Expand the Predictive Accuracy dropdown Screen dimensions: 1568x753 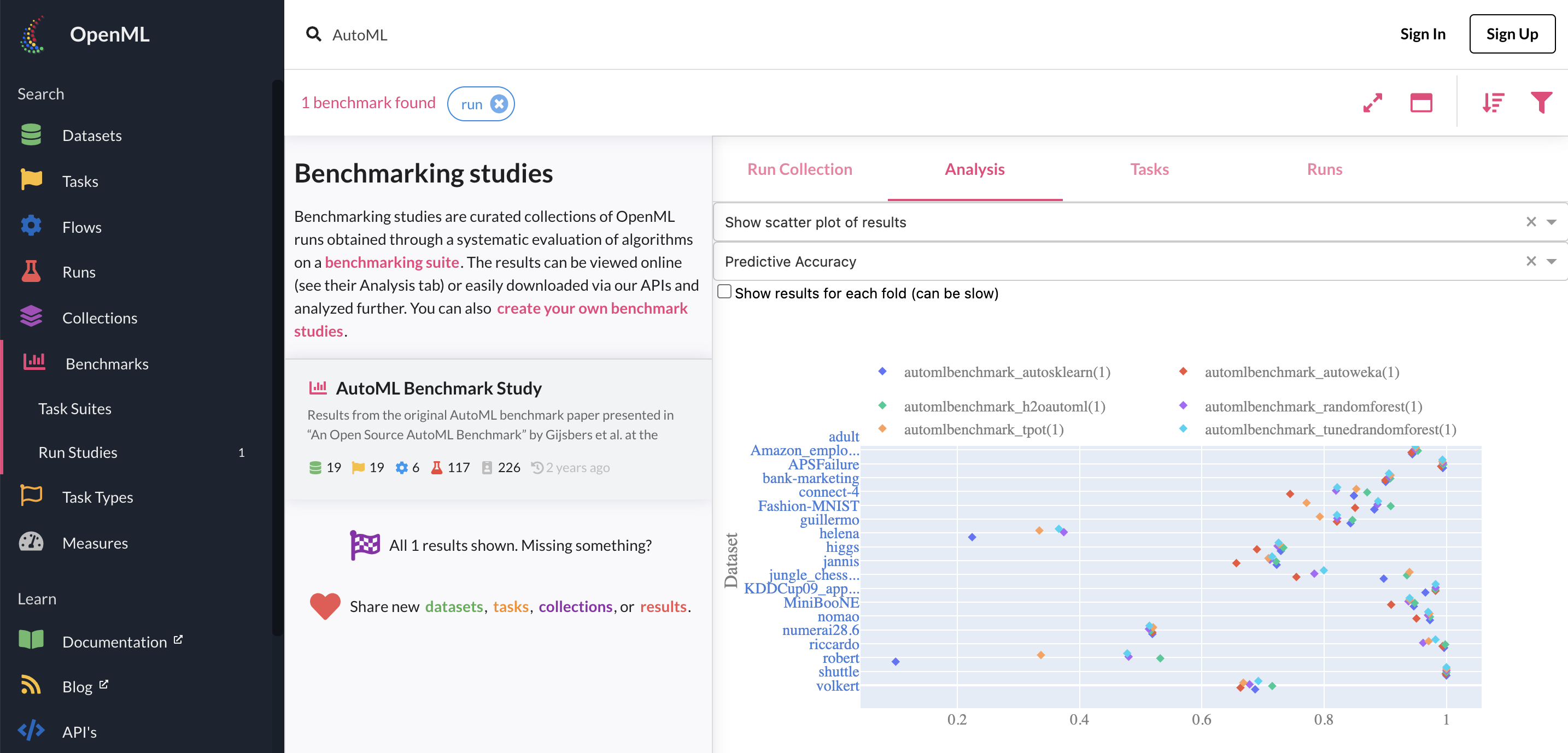coord(1552,262)
